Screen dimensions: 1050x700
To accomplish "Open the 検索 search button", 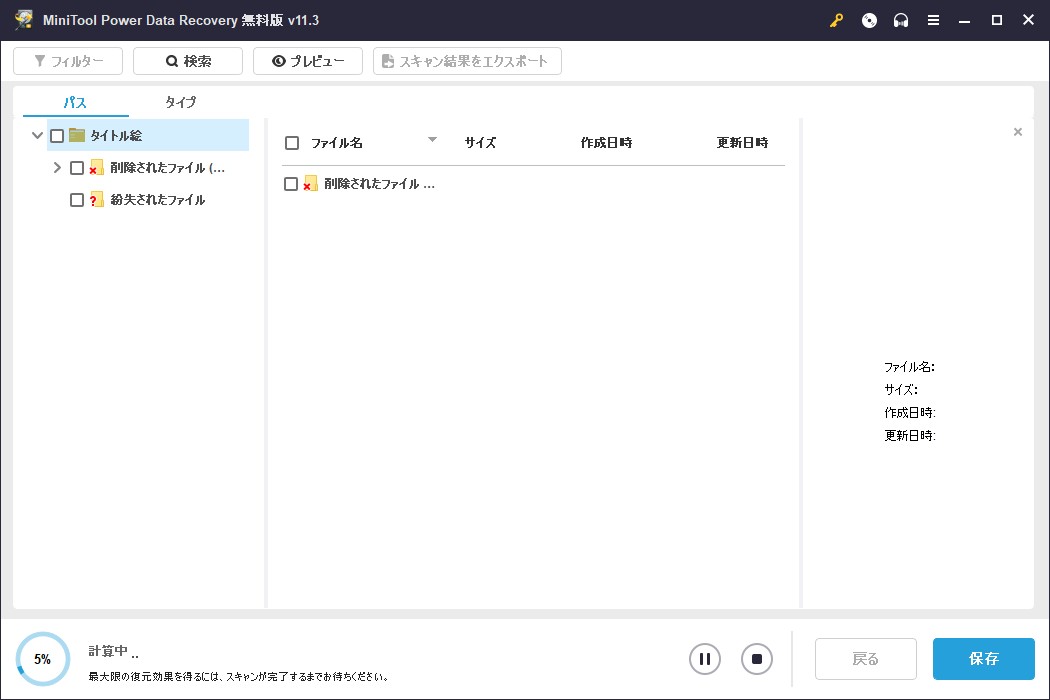I will [188, 61].
